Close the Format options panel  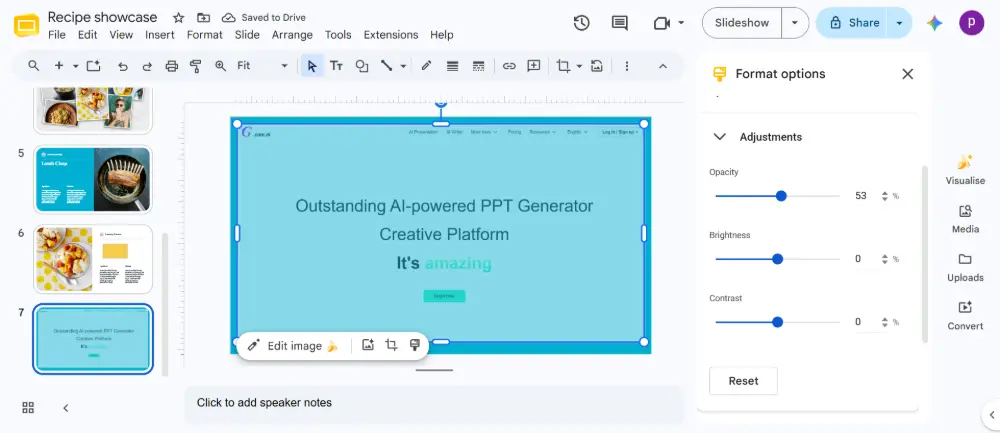908,74
